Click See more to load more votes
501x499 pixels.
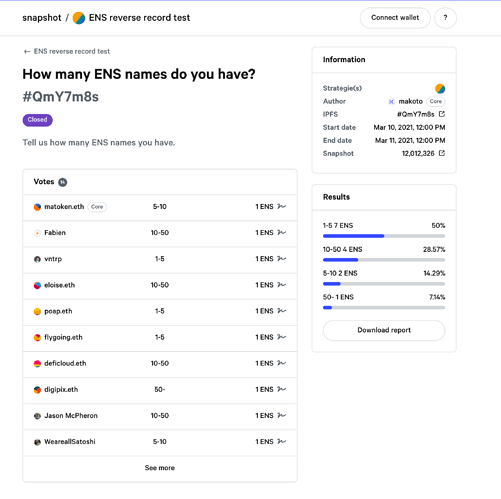(x=160, y=468)
